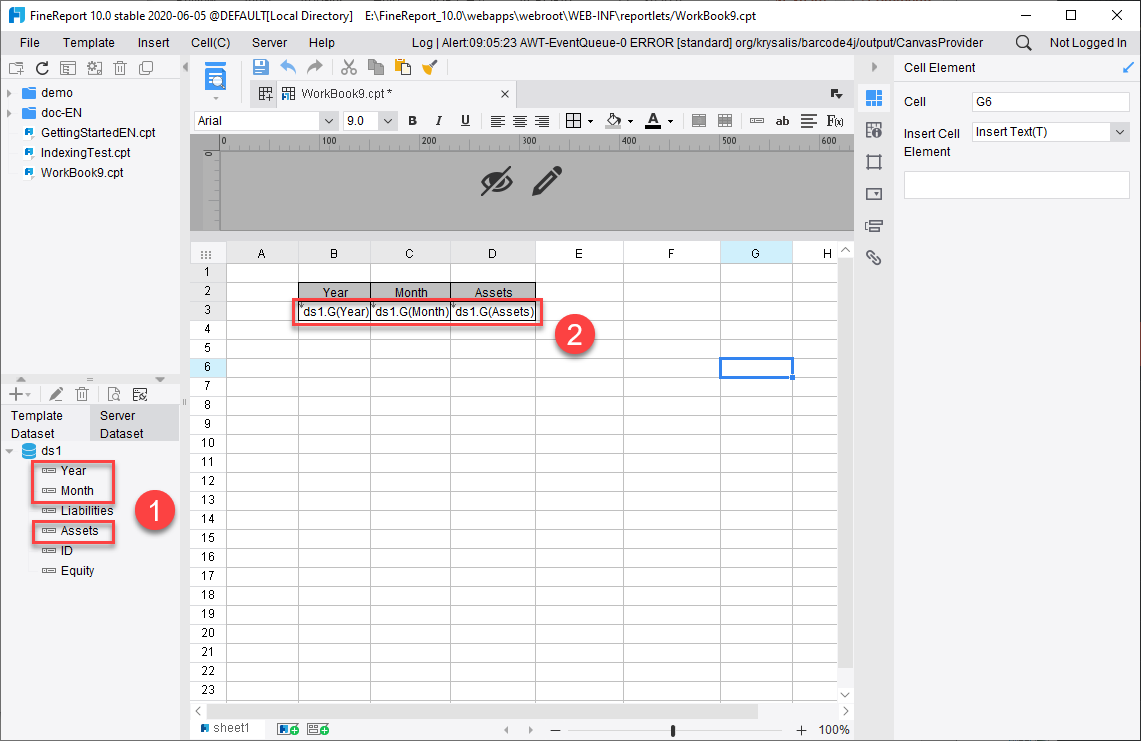This screenshot has height=741, width=1141.
Task: Click the Cell name field showing G6
Action: pyautogui.click(x=1050, y=102)
